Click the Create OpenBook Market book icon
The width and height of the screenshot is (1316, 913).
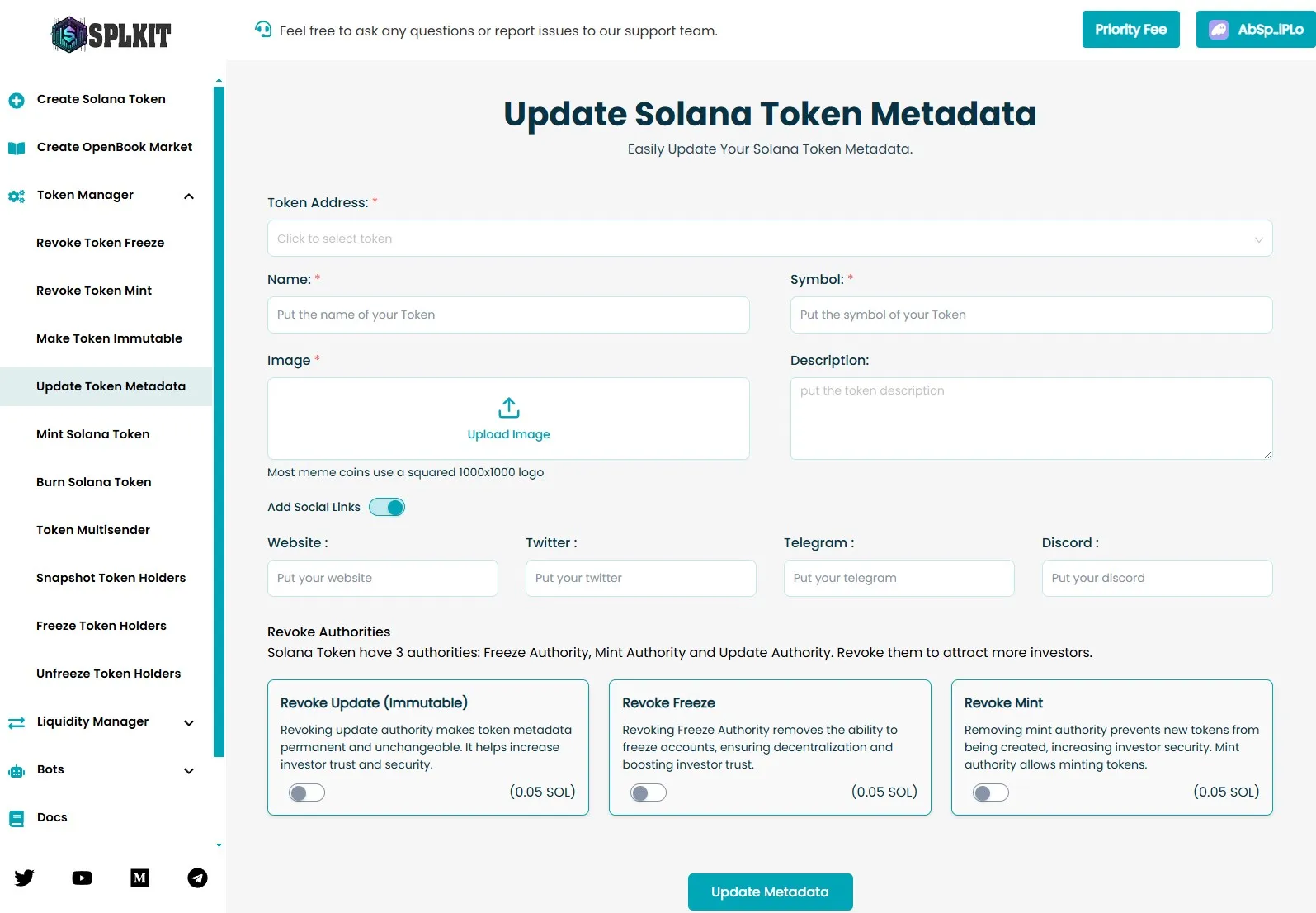tap(17, 148)
